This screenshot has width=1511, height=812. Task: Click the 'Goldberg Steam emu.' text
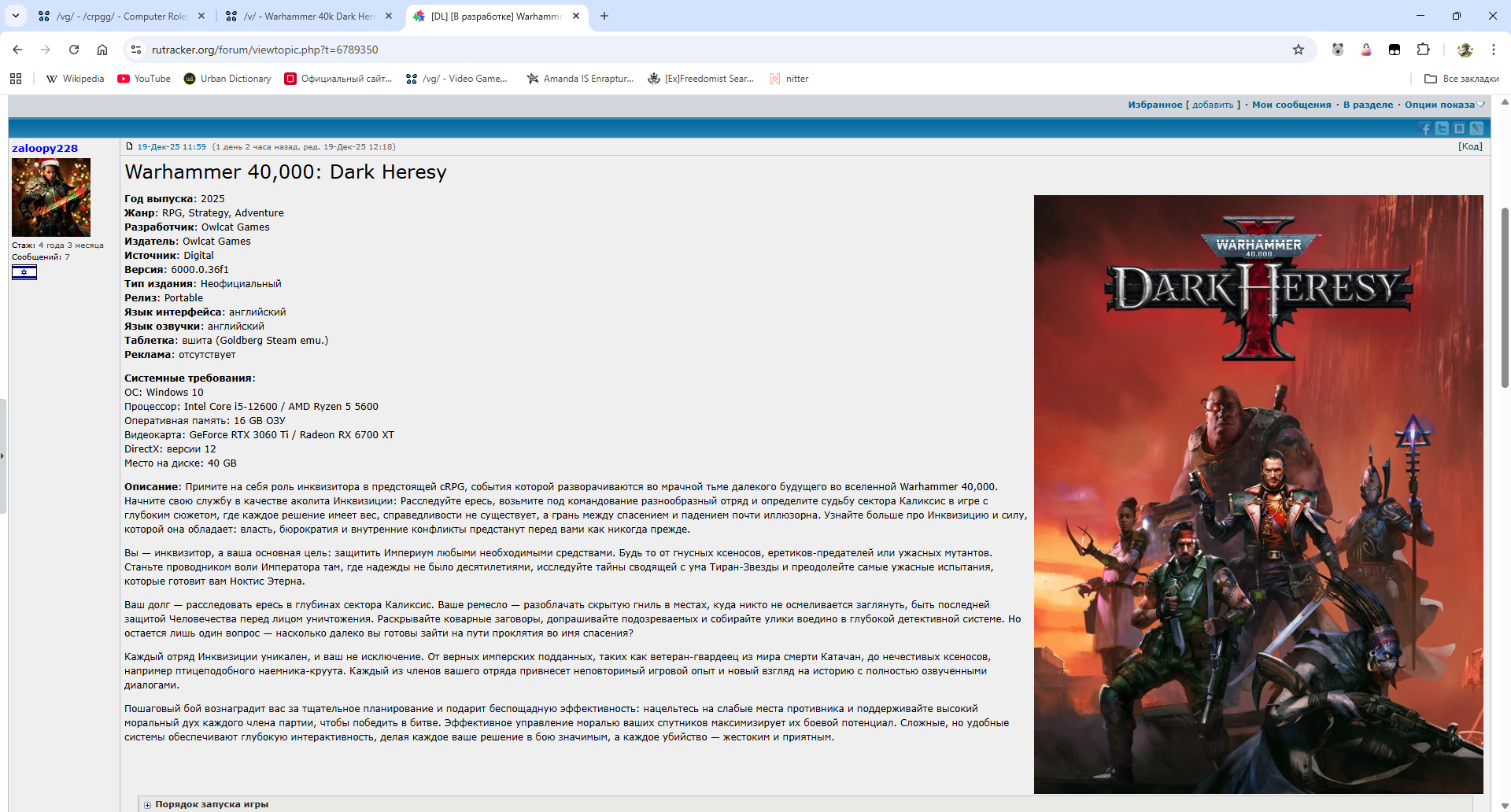272,341
